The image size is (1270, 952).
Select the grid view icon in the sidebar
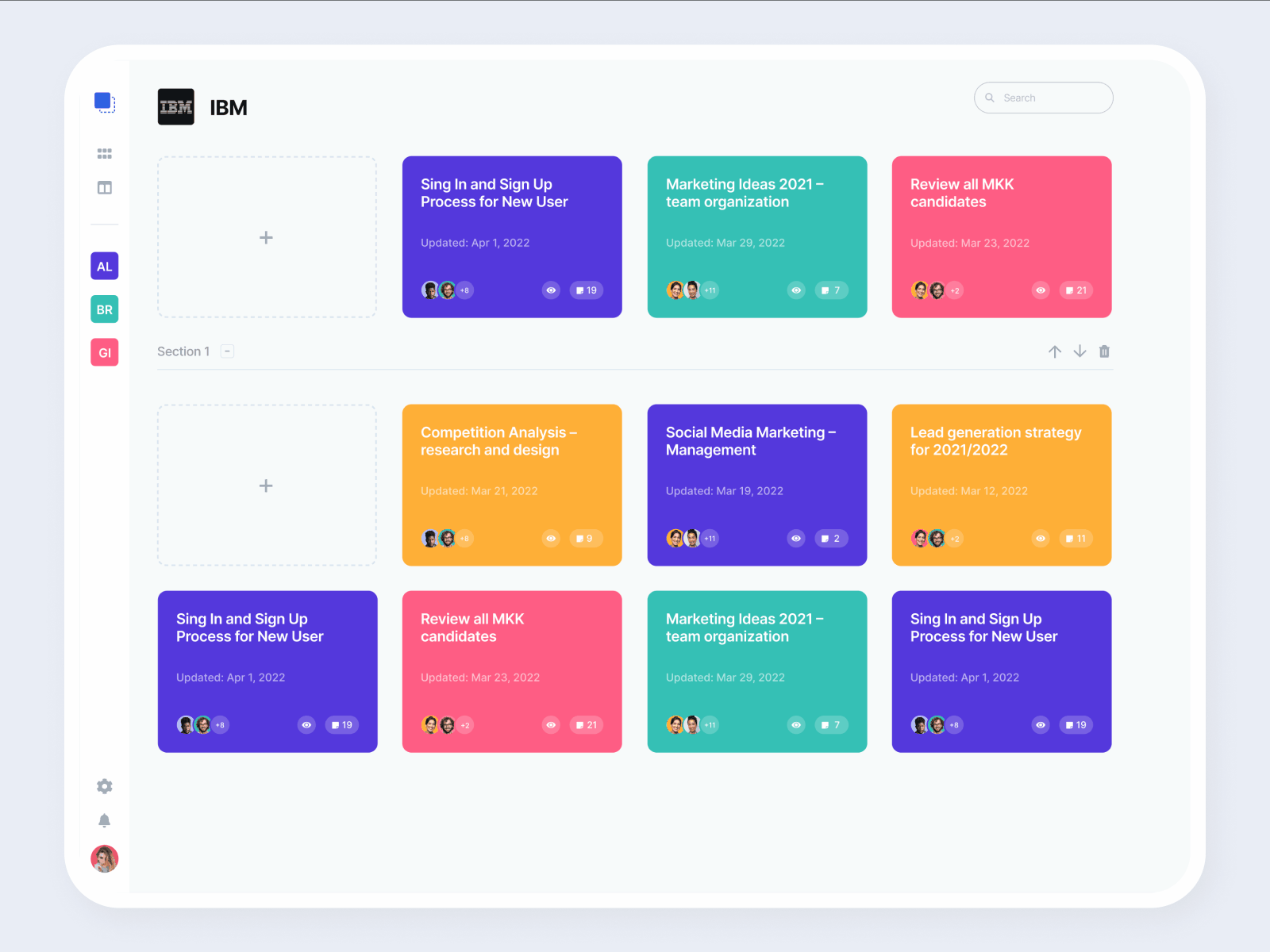pyautogui.click(x=104, y=153)
